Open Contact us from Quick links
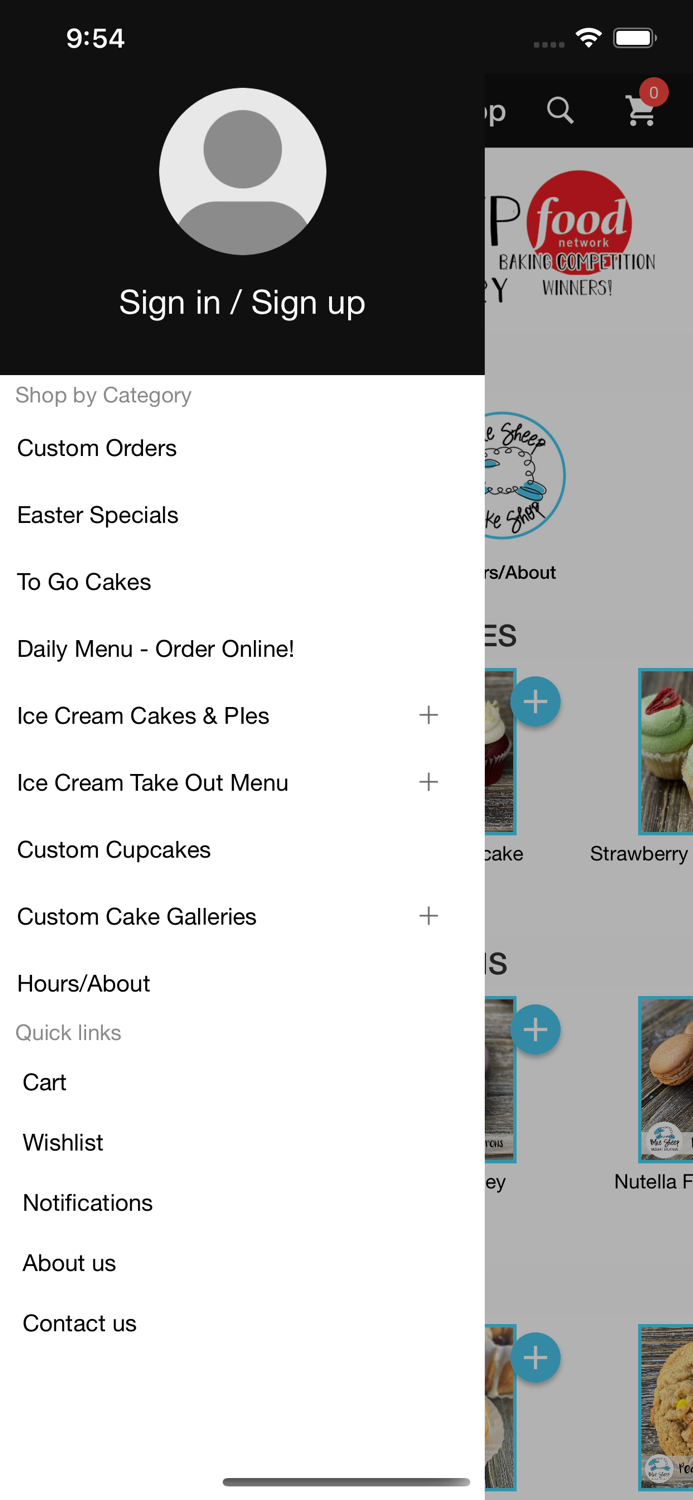 (79, 1323)
